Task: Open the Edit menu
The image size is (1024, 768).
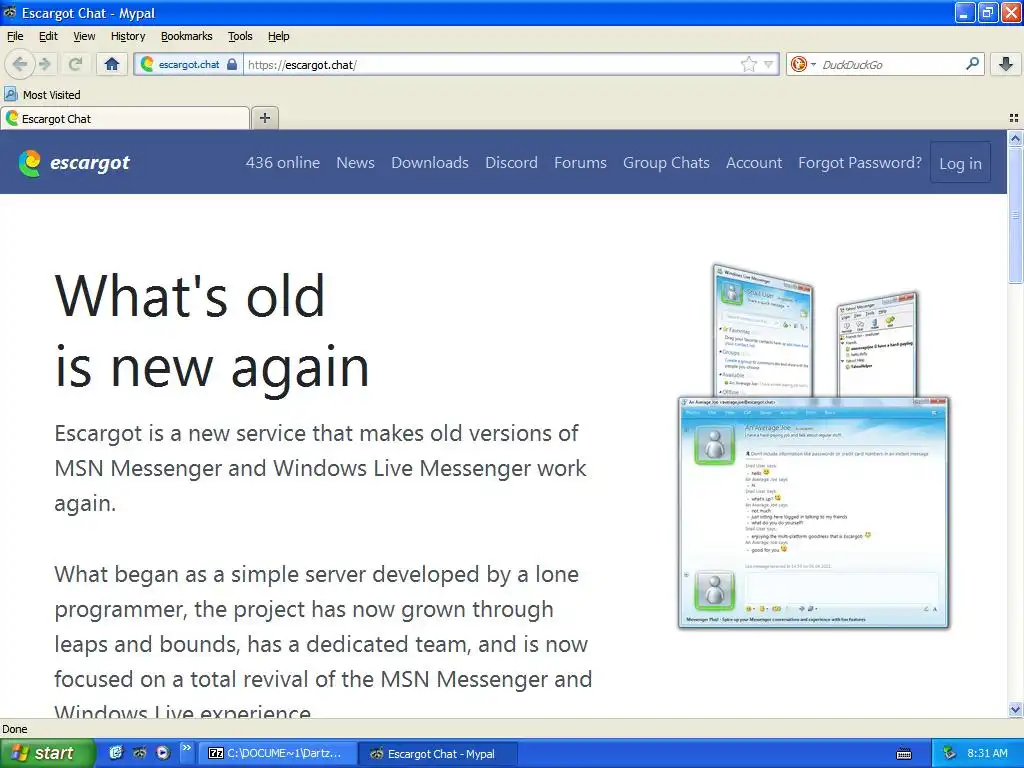Action: pos(48,36)
